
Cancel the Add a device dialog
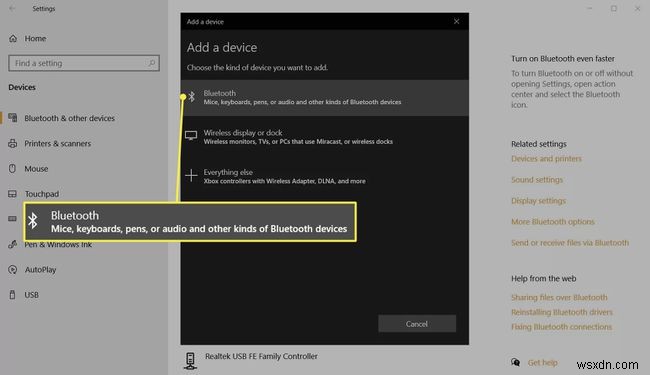click(x=417, y=324)
